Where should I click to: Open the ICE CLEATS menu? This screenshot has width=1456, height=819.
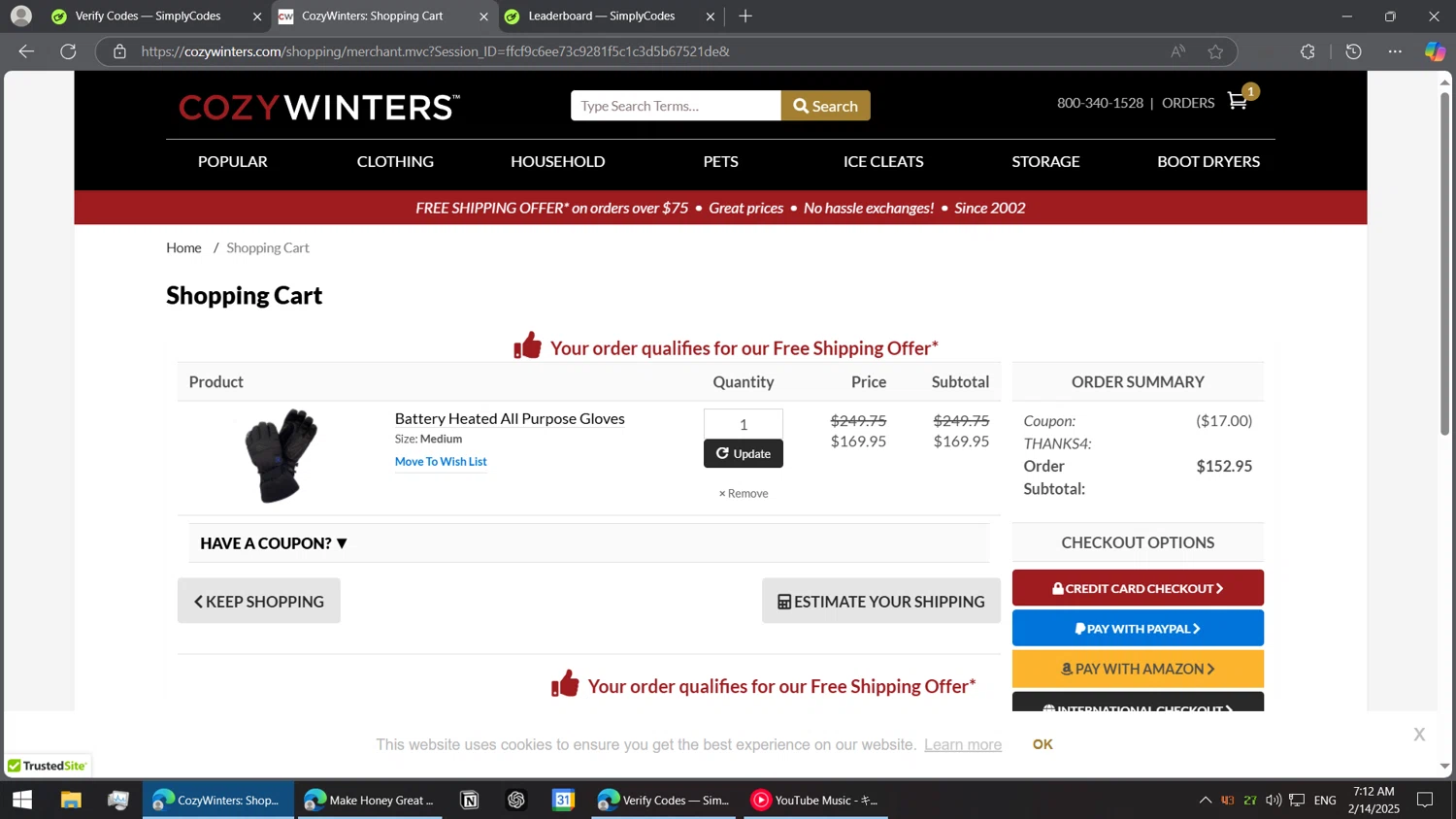[883, 162]
